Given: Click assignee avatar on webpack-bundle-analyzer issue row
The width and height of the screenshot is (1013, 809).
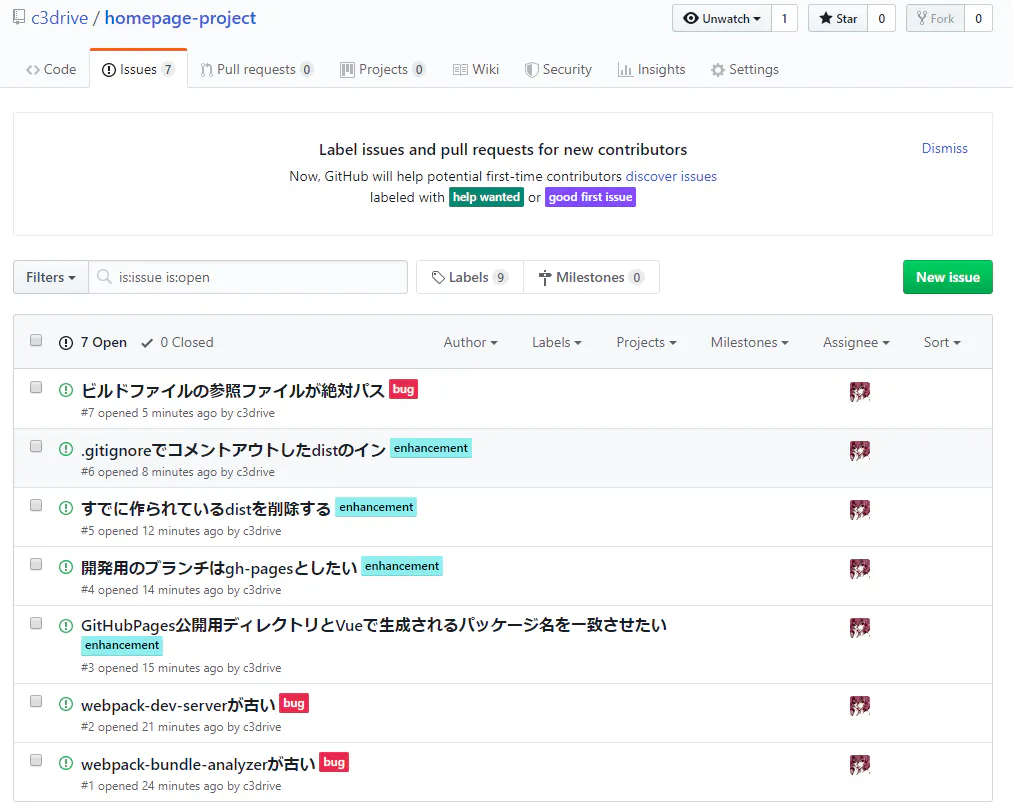Looking at the screenshot, I should [860, 764].
